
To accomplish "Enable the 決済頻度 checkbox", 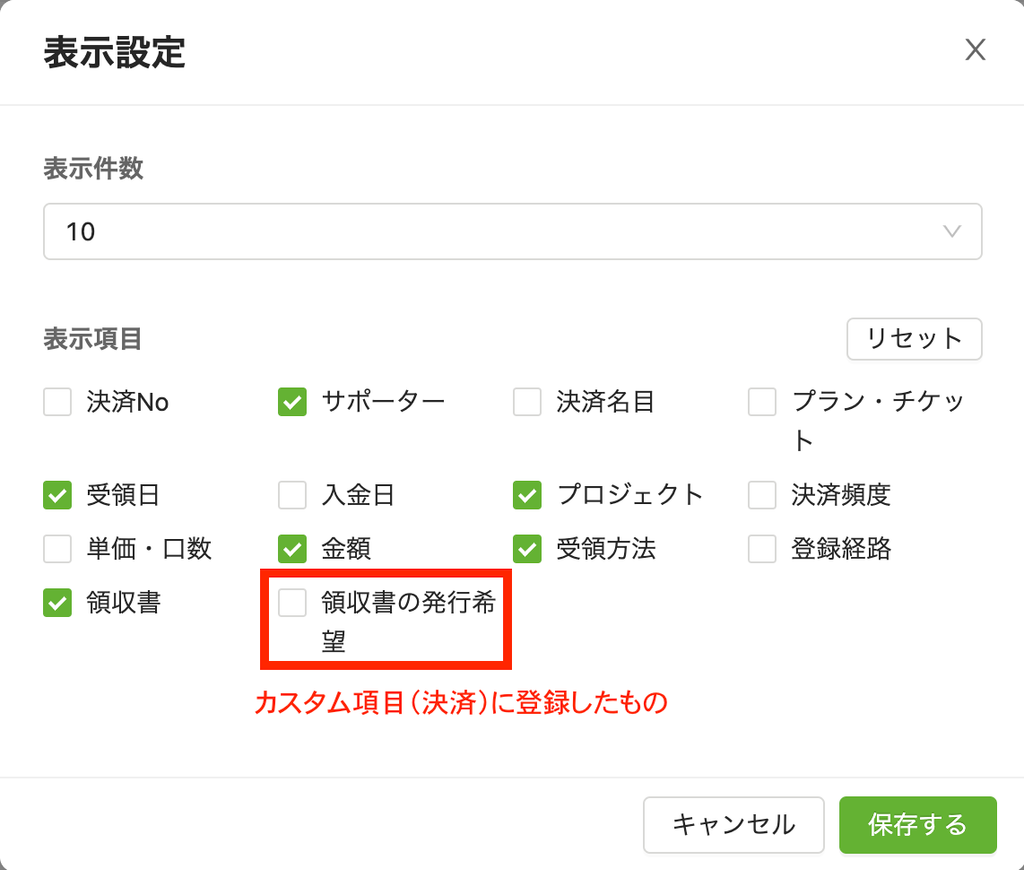I will tap(762, 495).
